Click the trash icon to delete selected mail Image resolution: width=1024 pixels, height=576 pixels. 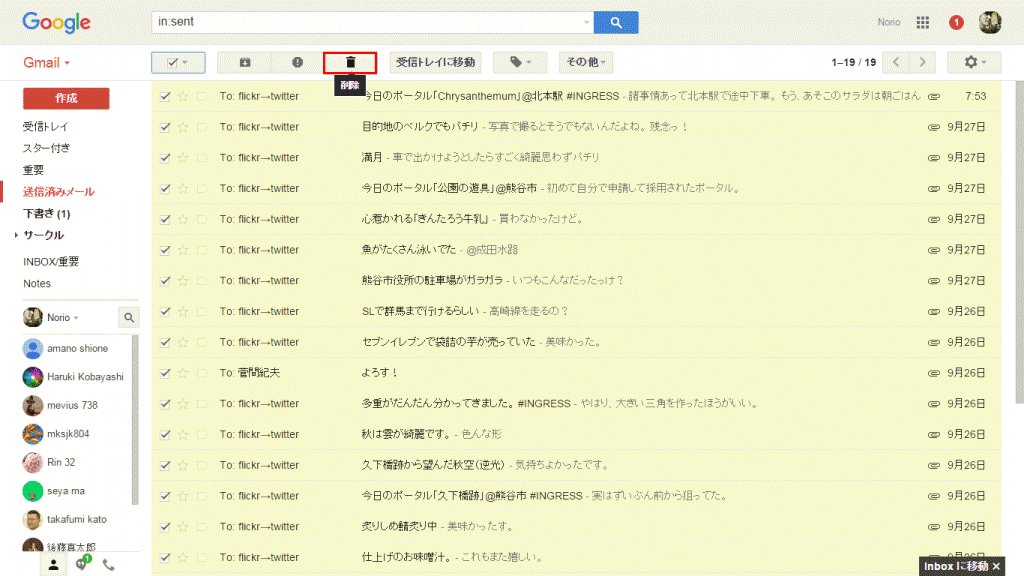(350, 62)
